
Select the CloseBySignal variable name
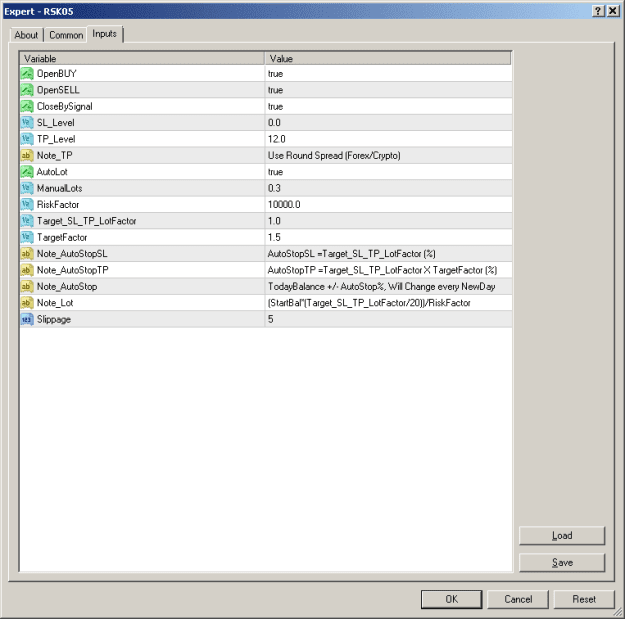pos(65,106)
